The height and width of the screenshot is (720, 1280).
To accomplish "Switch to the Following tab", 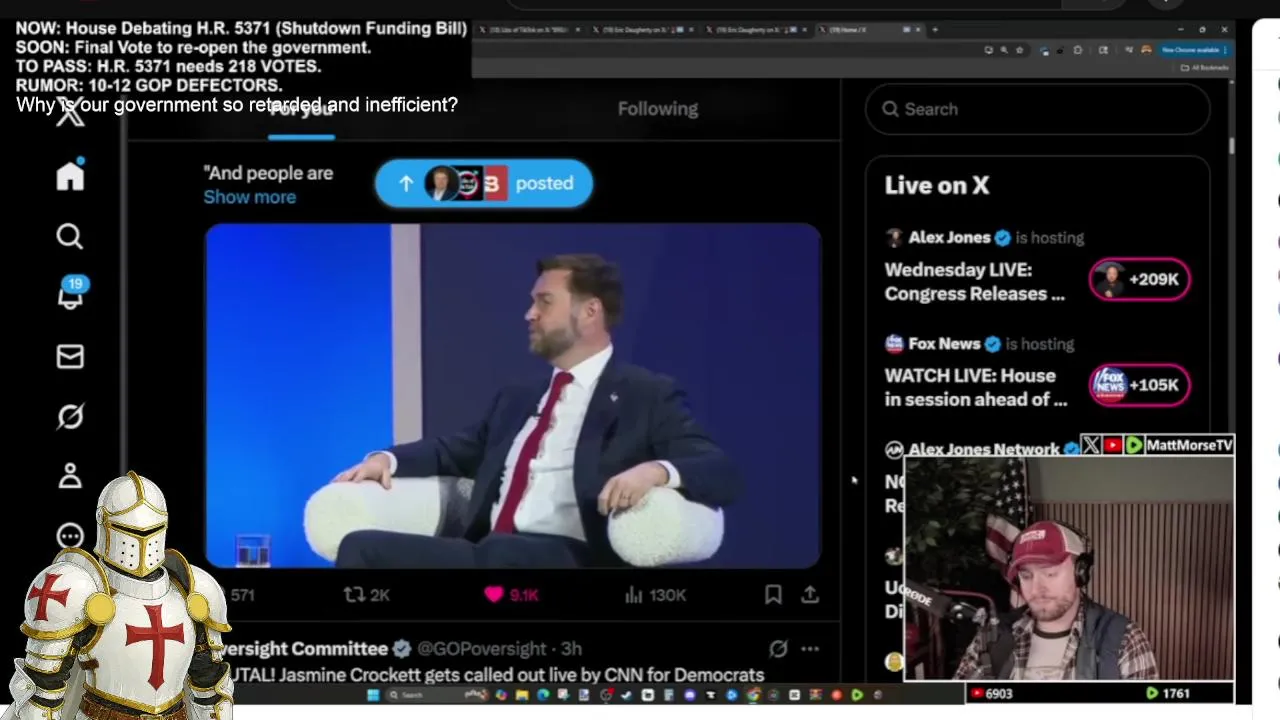I will tap(658, 109).
